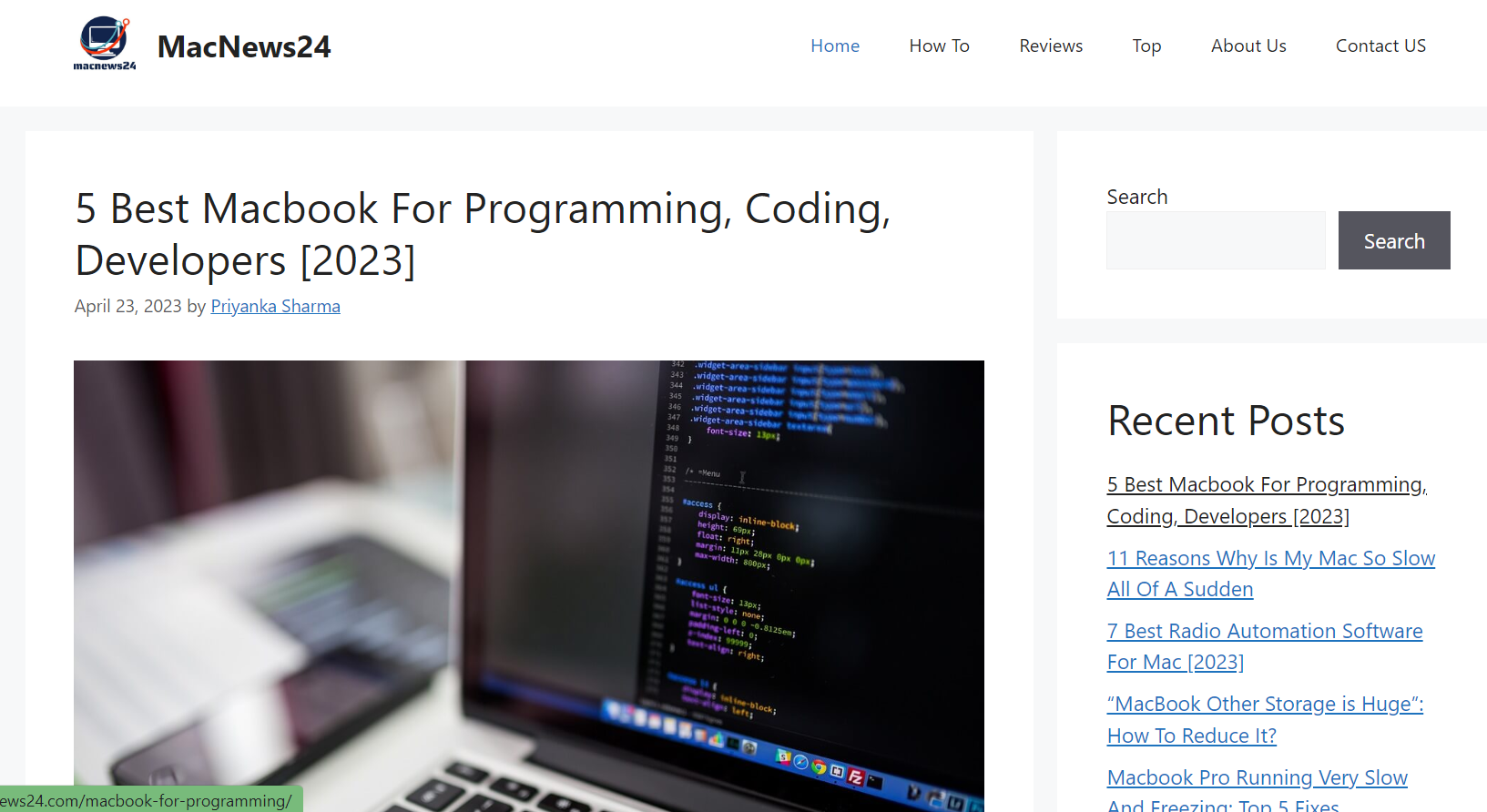The image size is (1487, 812).
Task: Submit with the dark Search button
Action: click(x=1394, y=240)
